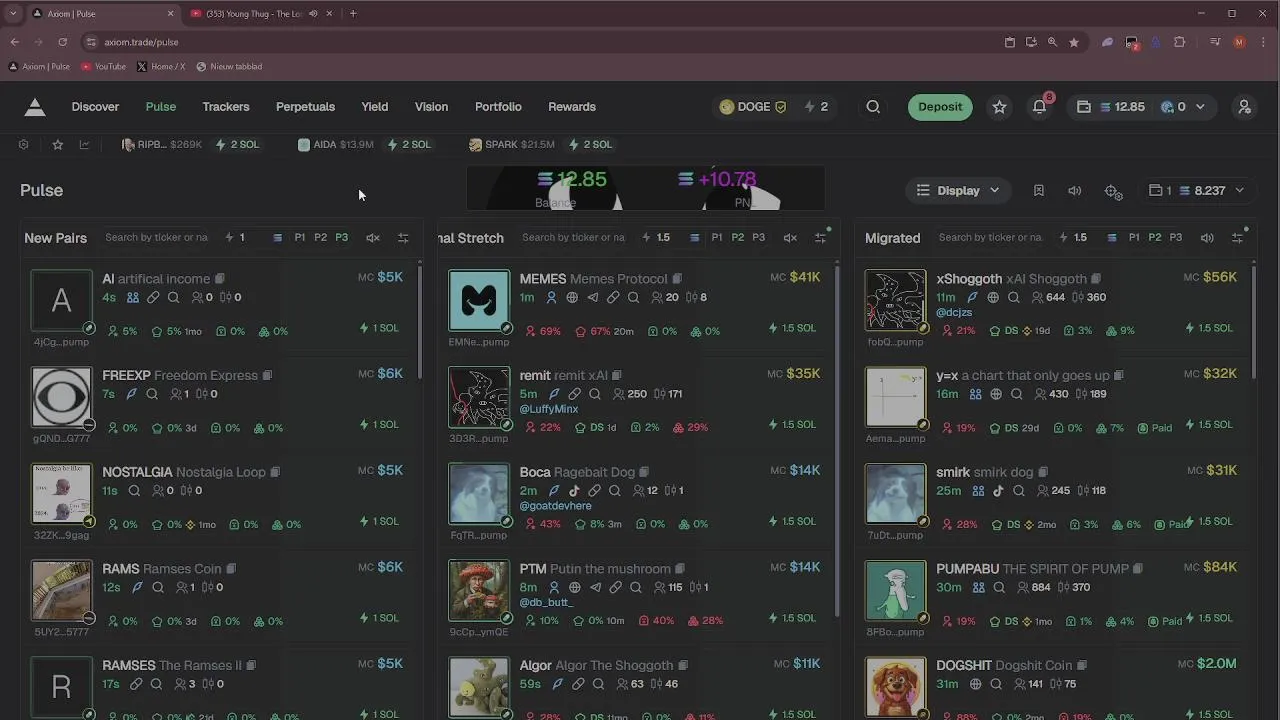Copy the AI artifical income token name
Screen dimensions: 1280x720
click(x=220, y=279)
